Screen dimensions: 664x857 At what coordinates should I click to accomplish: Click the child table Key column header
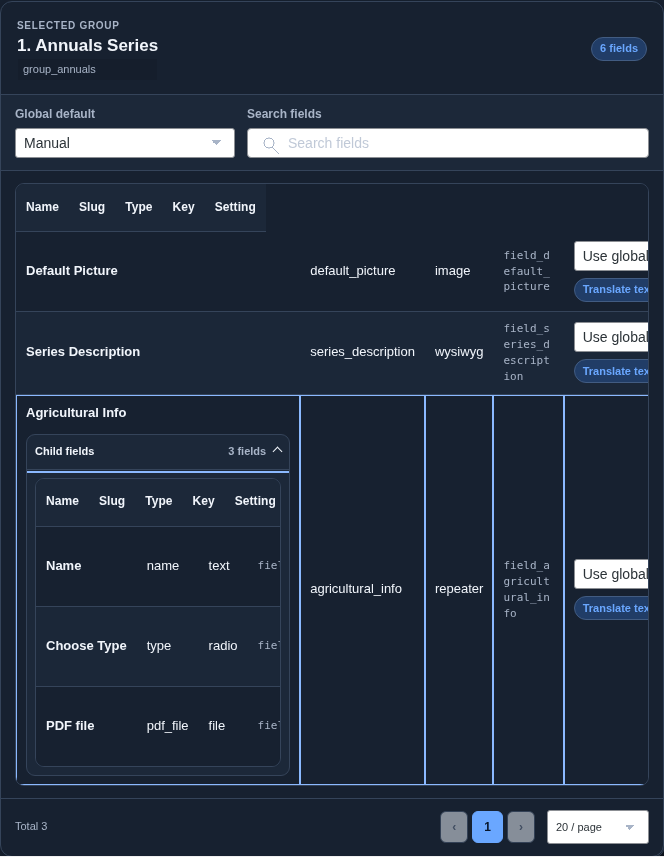point(203,501)
